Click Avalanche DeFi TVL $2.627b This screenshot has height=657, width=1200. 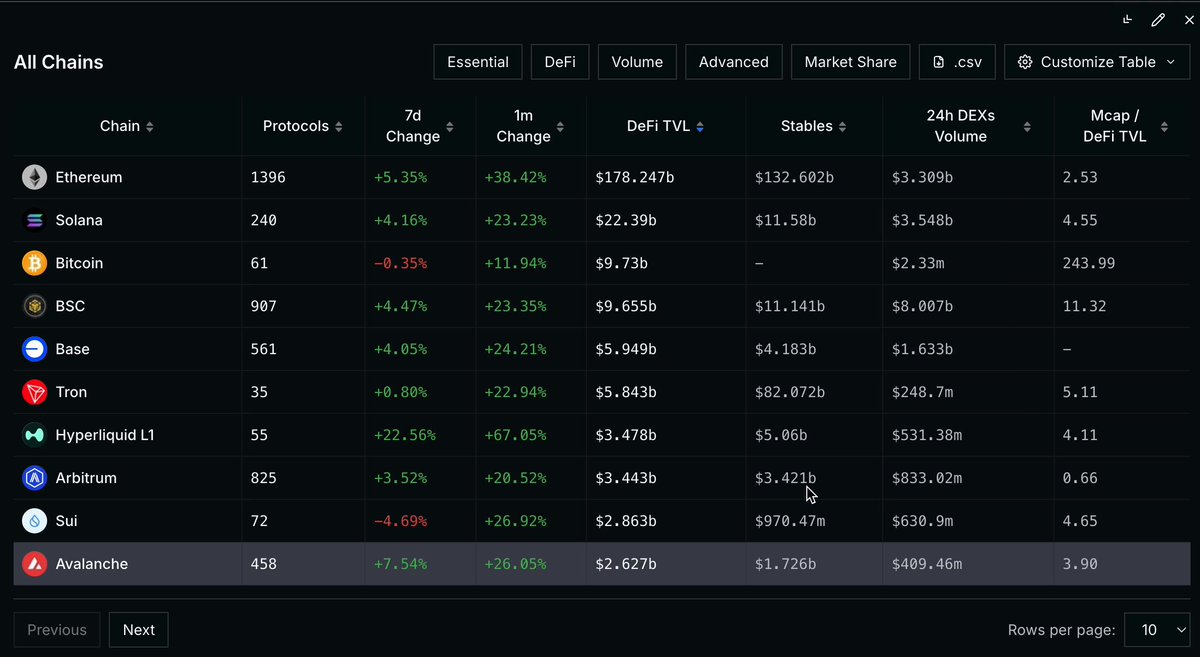point(626,564)
